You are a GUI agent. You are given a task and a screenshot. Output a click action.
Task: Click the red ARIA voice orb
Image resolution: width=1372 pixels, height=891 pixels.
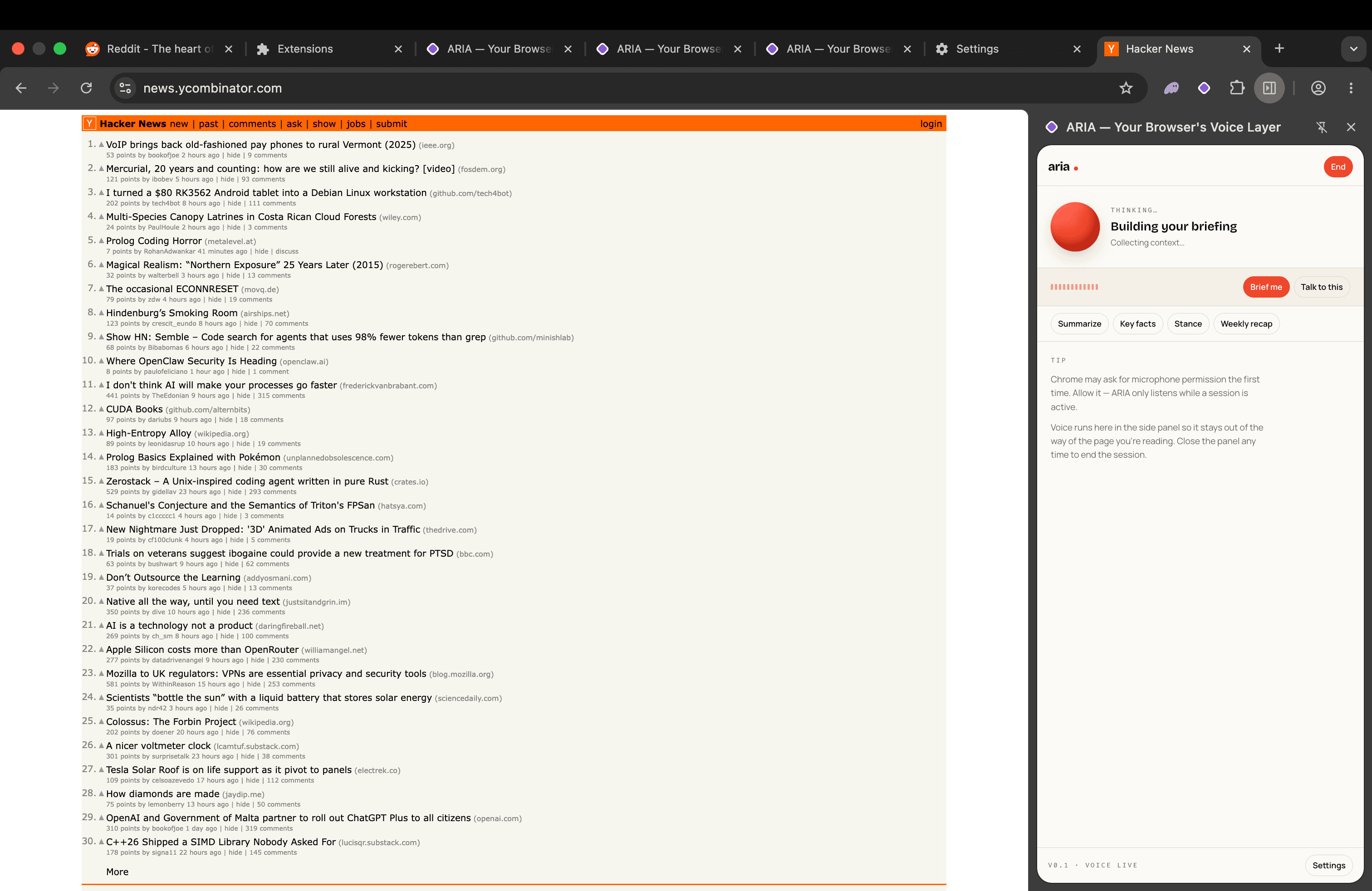[x=1075, y=226]
